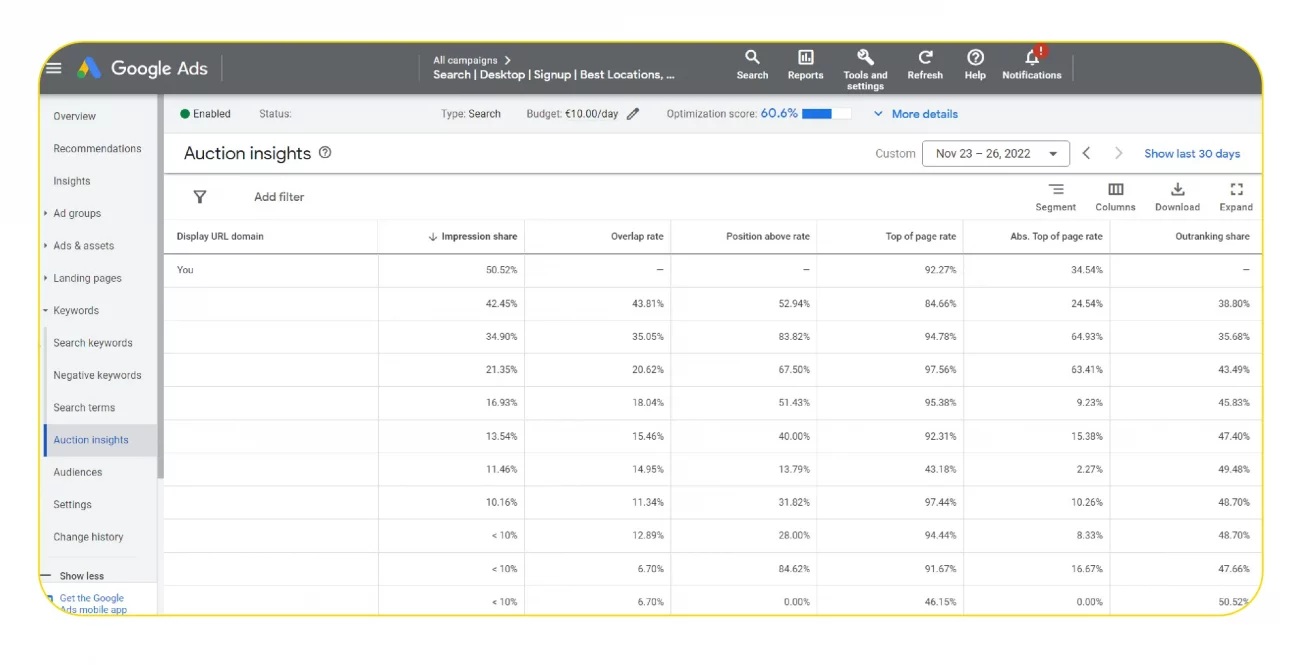Open the Notifications bell
Screen dimensions: 1300x665
click(1032, 64)
